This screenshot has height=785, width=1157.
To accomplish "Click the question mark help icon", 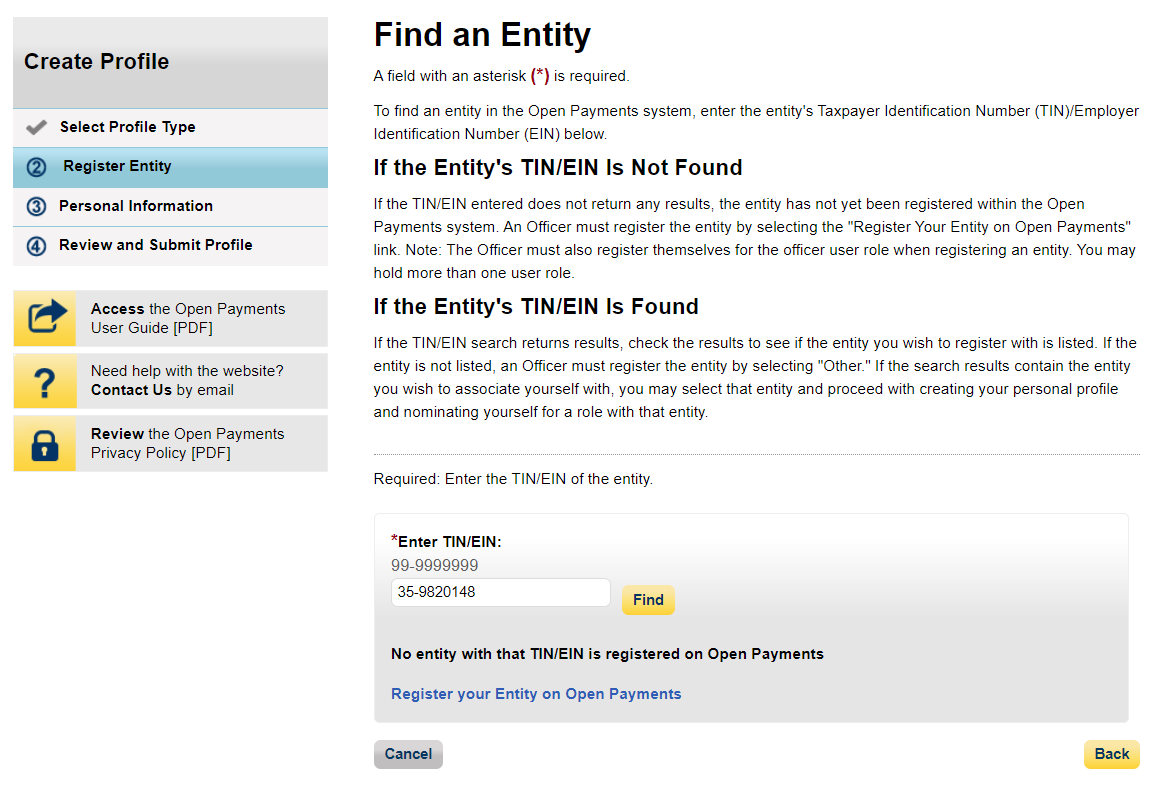I will click(45, 381).
